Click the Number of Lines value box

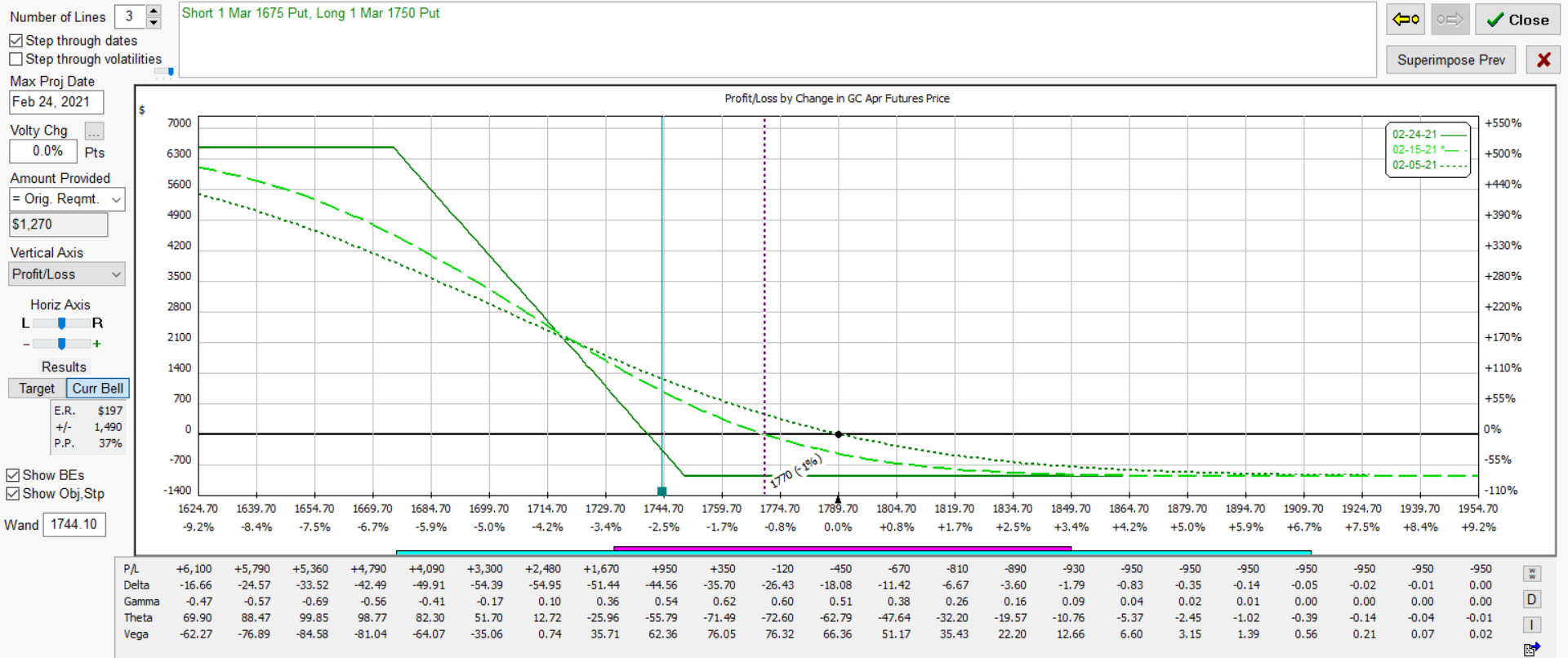coord(129,16)
